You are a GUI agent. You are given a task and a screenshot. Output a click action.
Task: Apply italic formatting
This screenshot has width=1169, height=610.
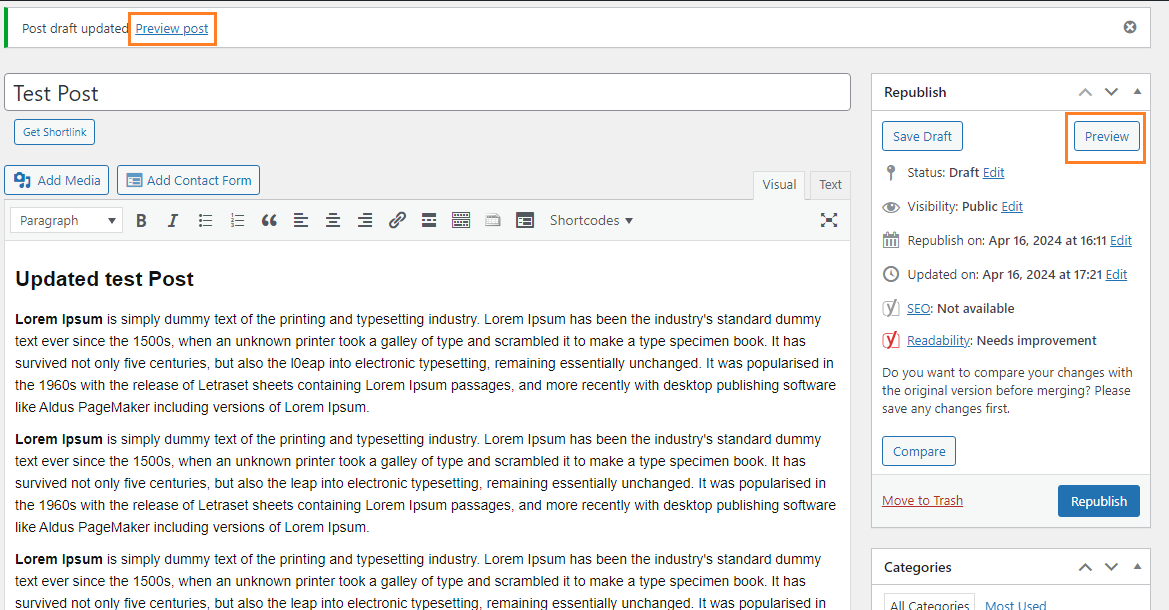[x=173, y=221]
